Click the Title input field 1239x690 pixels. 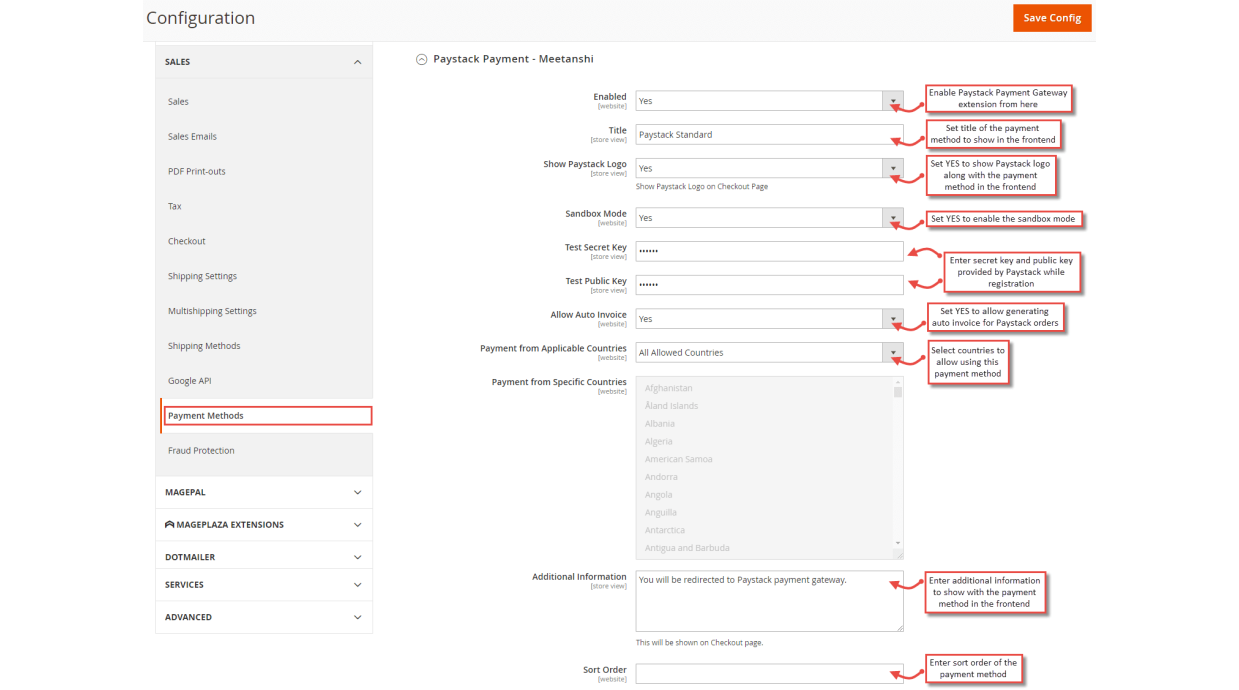[x=769, y=135]
